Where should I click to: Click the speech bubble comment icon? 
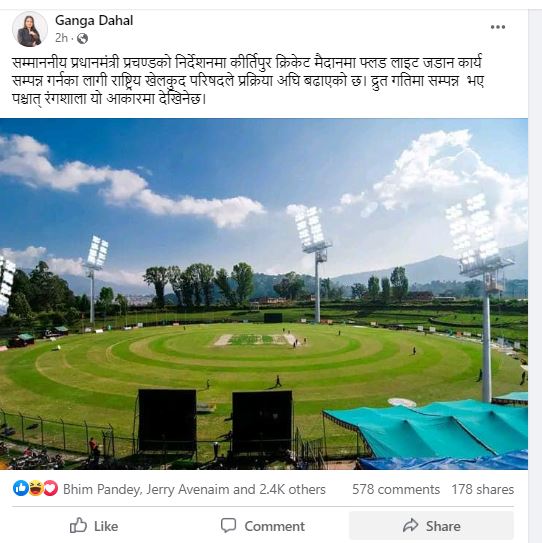coord(229,525)
